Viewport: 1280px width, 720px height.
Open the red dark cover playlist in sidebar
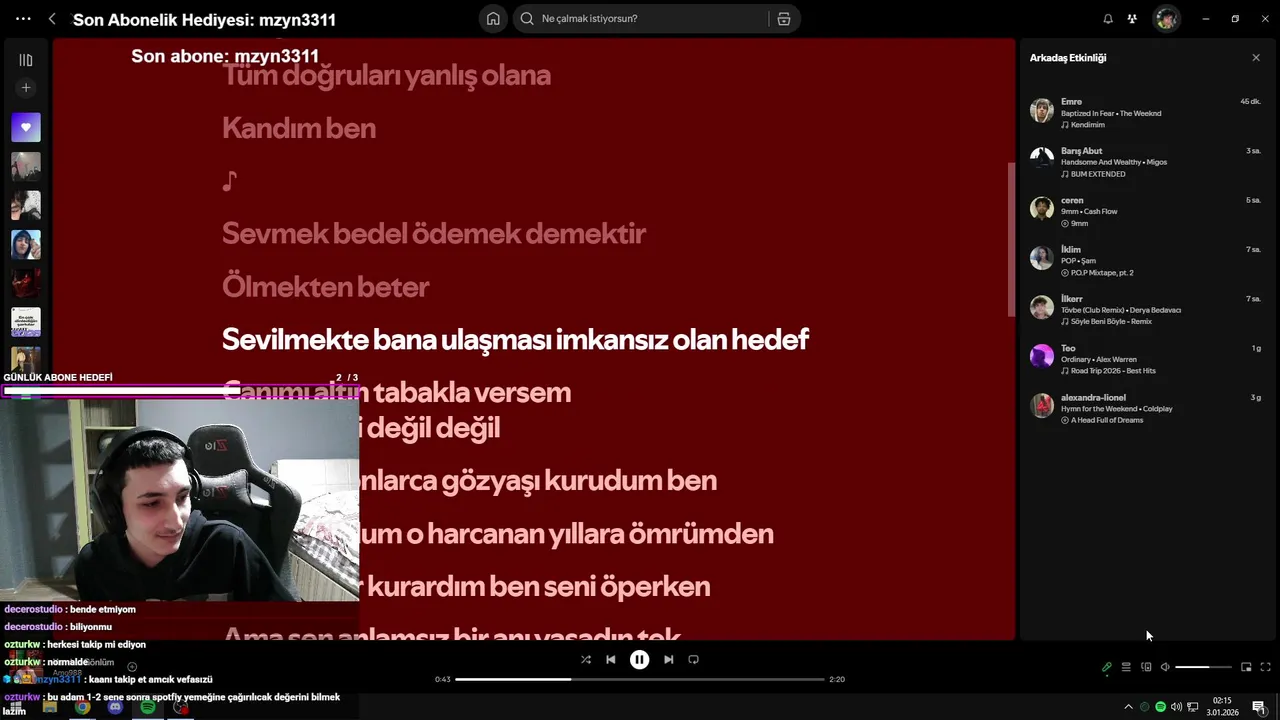(26, 283)
